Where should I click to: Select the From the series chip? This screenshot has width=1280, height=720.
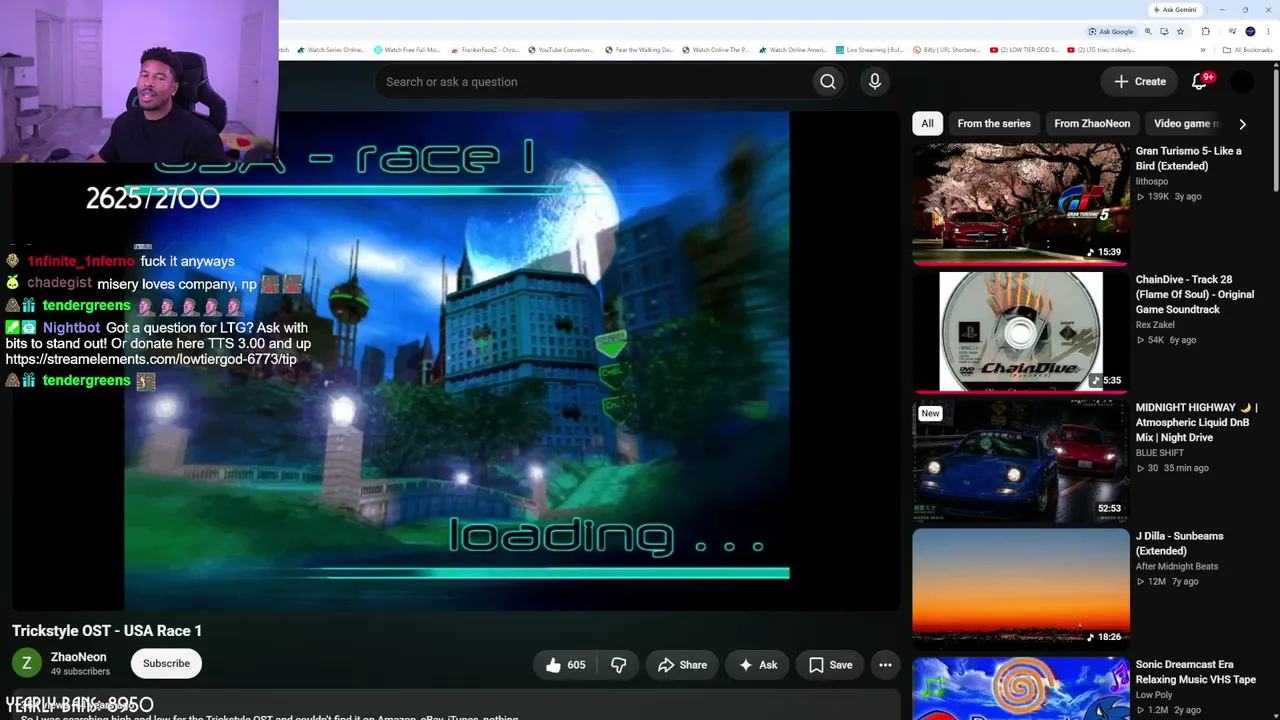994,124
